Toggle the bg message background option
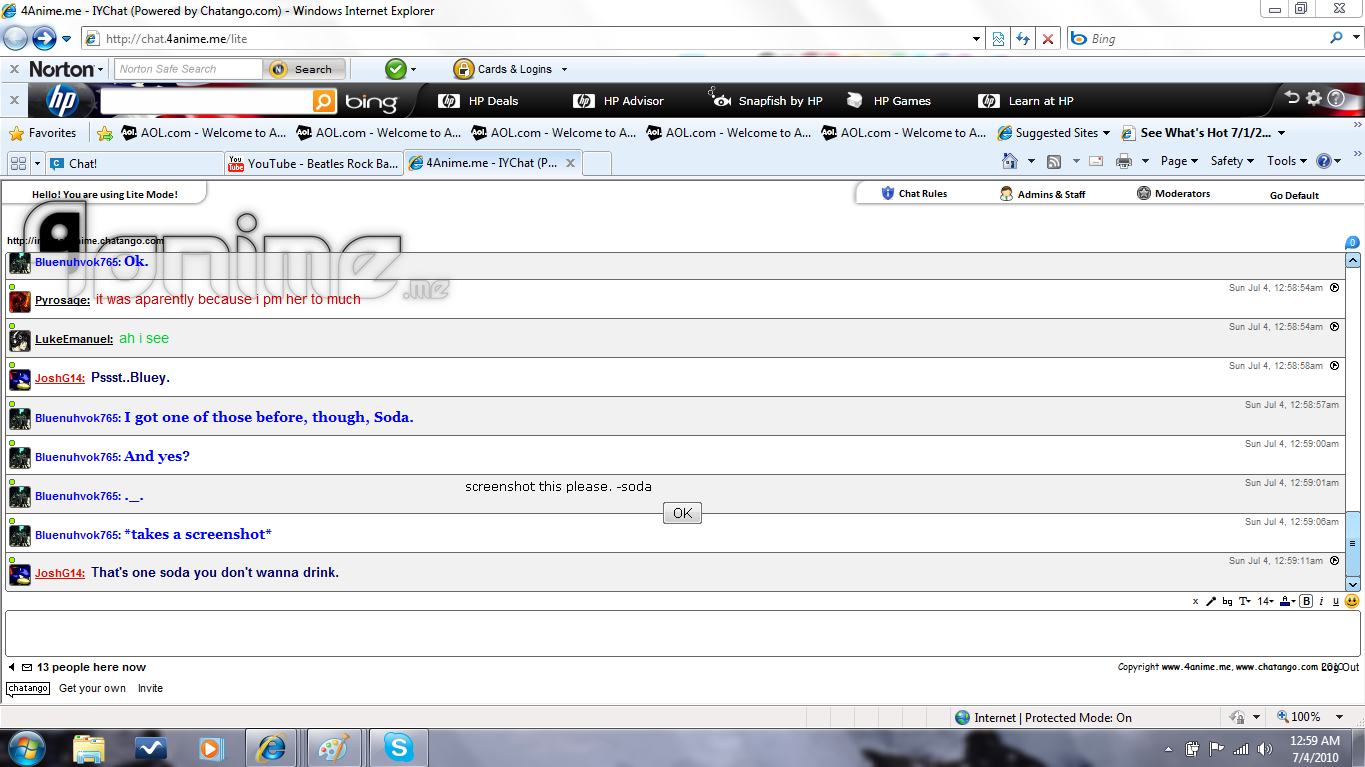The height and width of the screenshot is (767, 1365). [1227, 602]
